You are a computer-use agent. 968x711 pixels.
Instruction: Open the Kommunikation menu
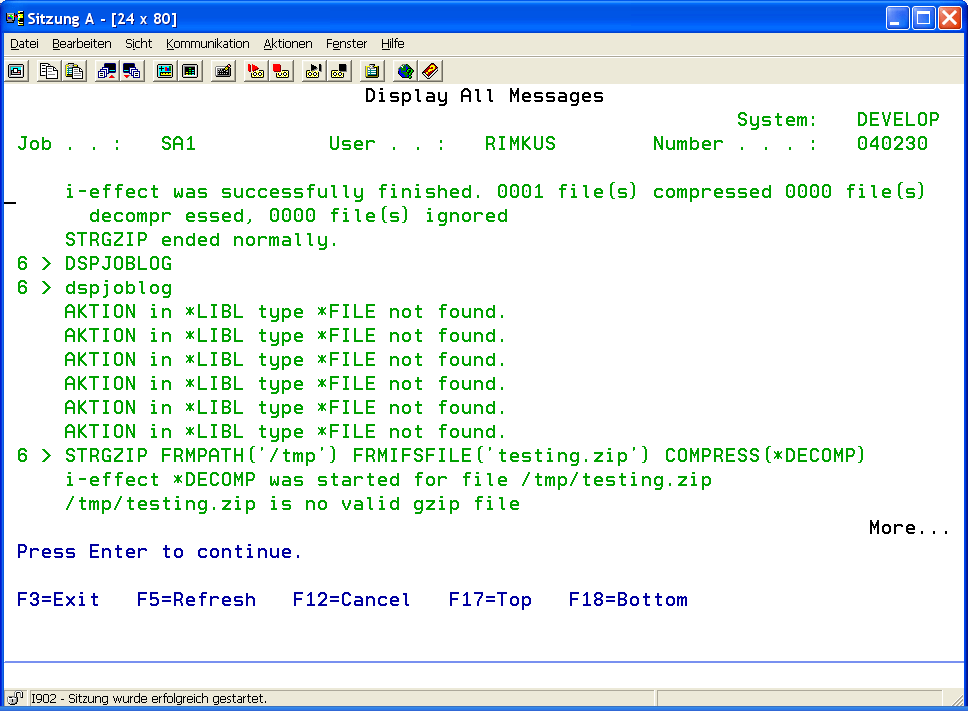(208, 44)
